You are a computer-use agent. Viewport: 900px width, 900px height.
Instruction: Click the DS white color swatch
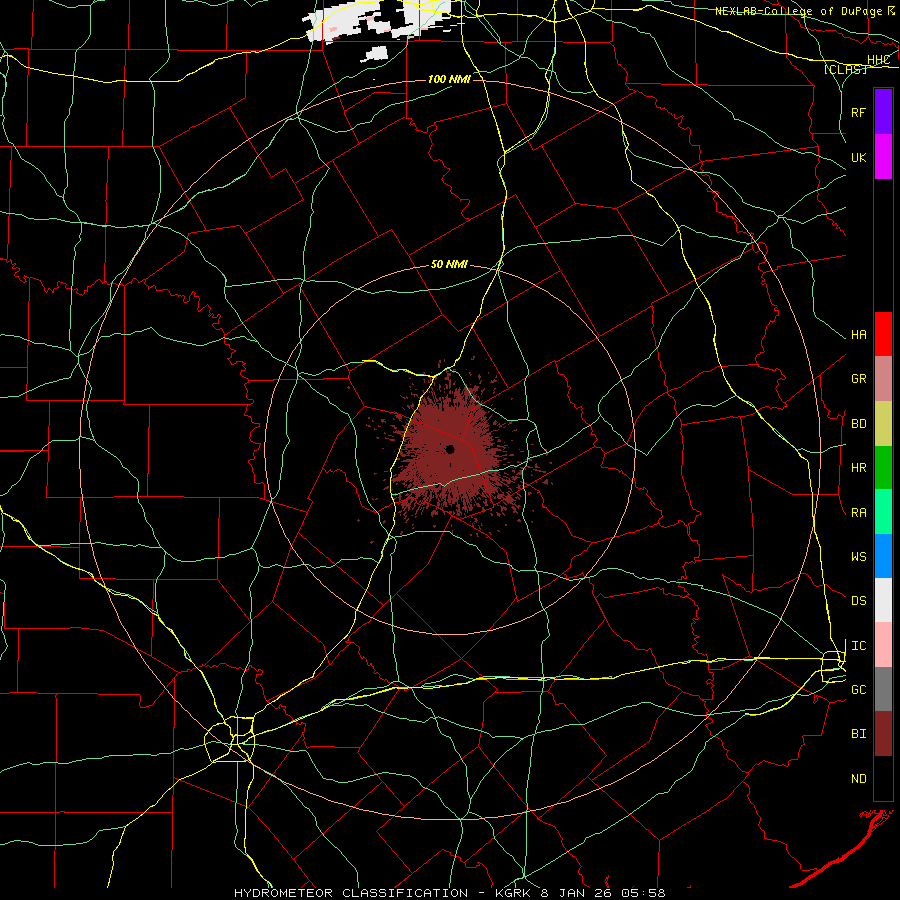tap(883, 600)
